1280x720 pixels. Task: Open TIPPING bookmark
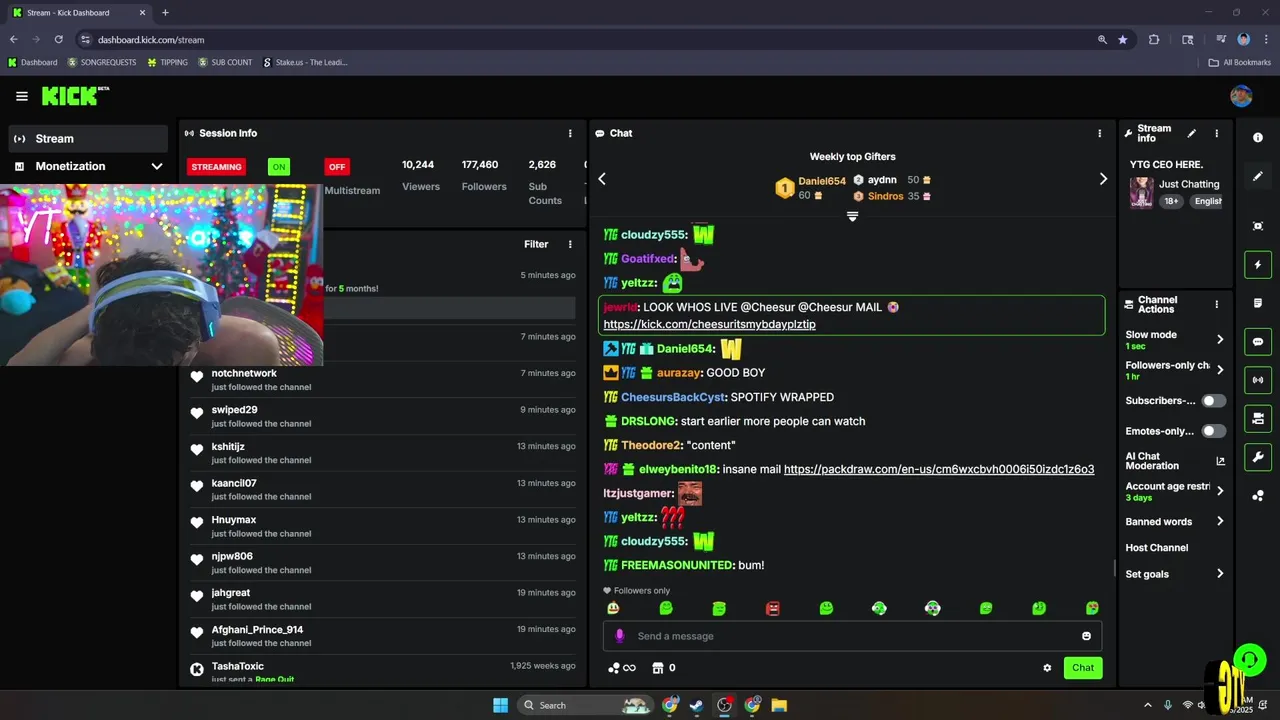167,62
